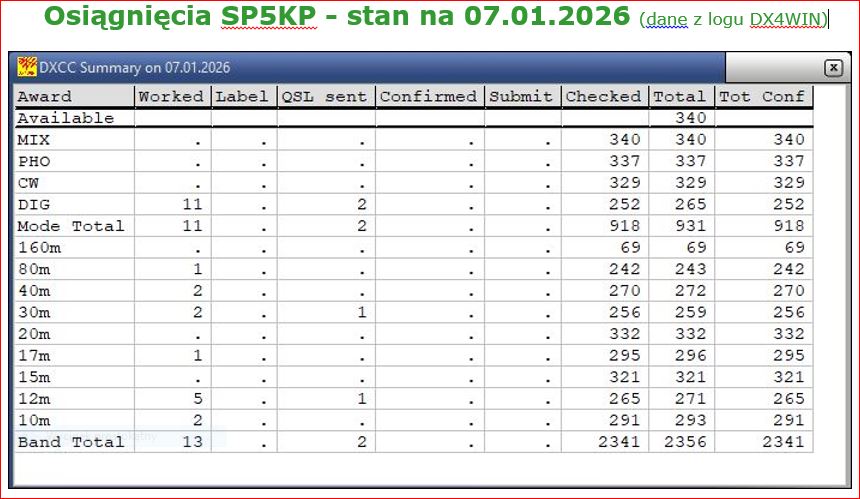This screenshot has height=499, width=860.
Task: Click the DIG award row label
Action: click(34, 204)
